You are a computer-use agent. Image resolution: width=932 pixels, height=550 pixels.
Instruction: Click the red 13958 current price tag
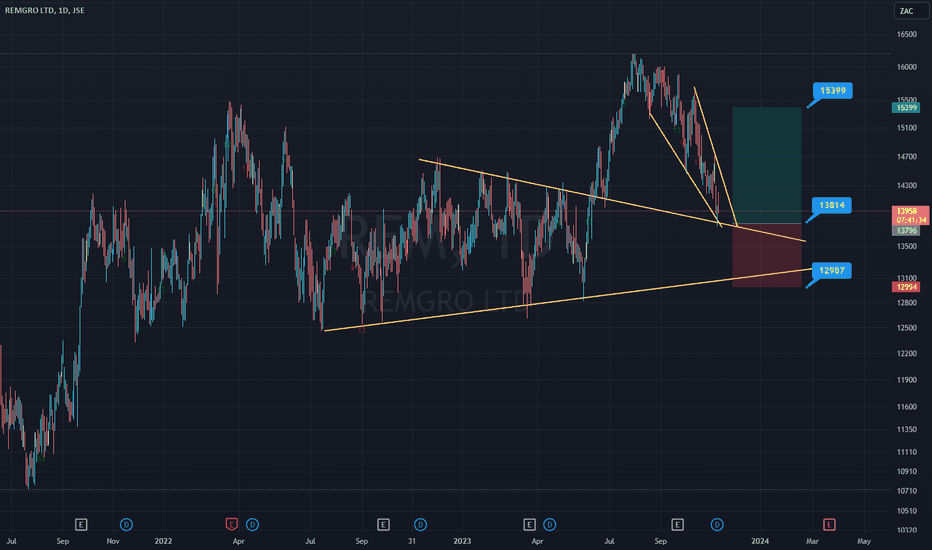(910, 215)
